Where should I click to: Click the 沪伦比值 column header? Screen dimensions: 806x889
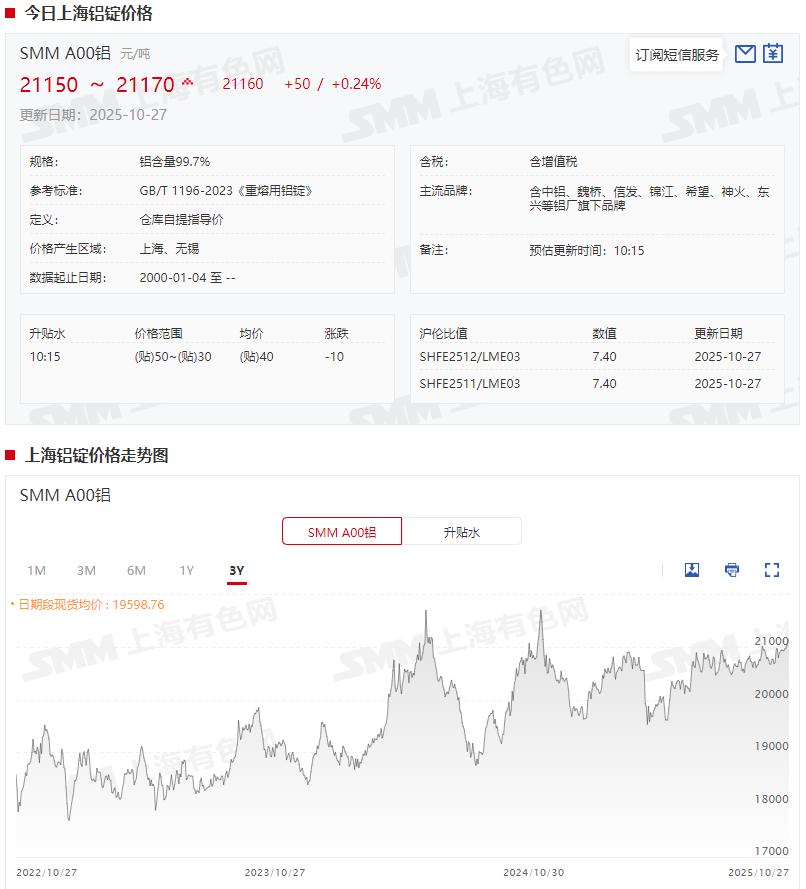tap(443, 333)
